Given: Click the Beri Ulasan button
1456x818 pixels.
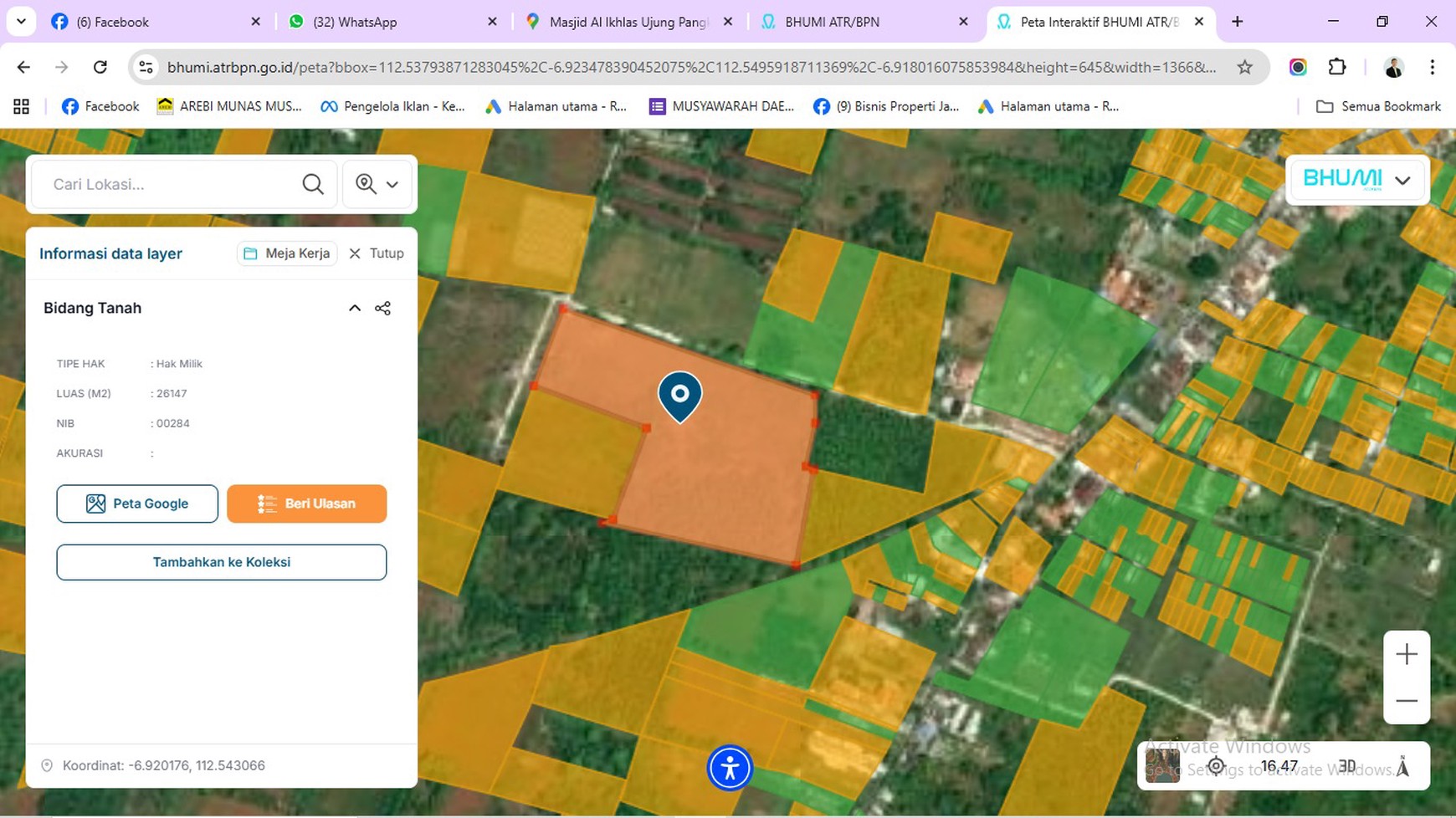Looking at the screenshot, I should tap(306, 503).
